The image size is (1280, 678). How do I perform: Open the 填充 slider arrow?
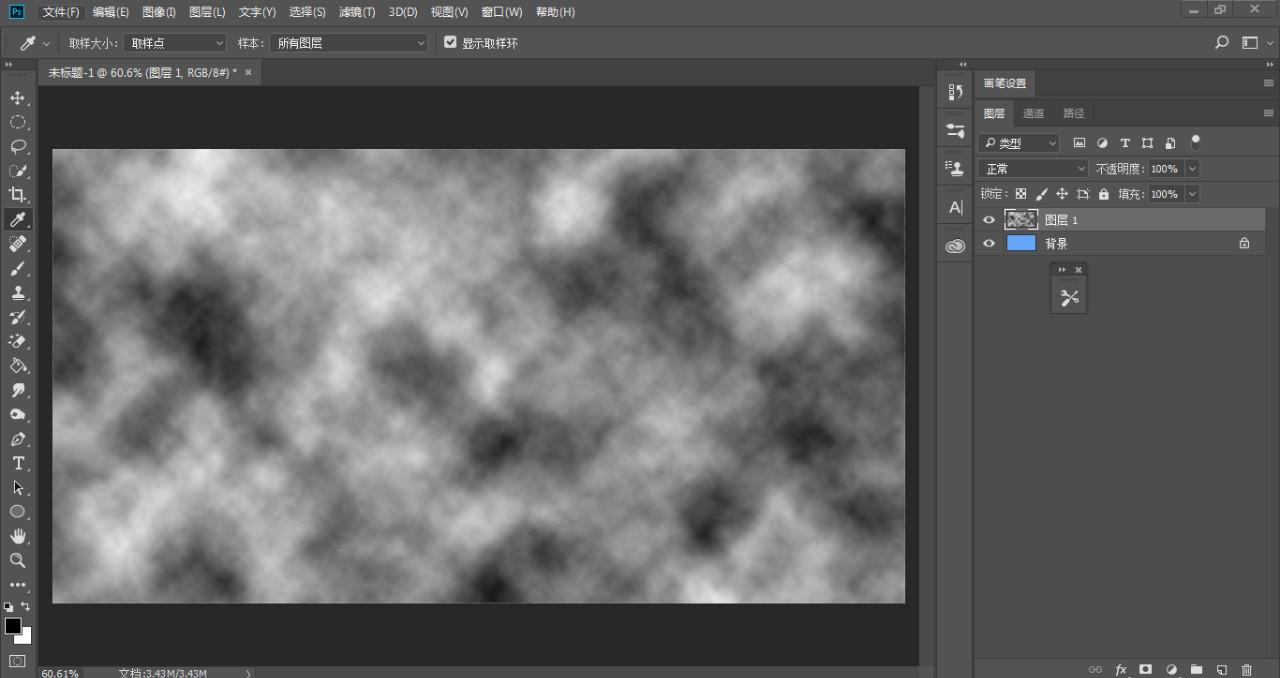pos(1191,194)
